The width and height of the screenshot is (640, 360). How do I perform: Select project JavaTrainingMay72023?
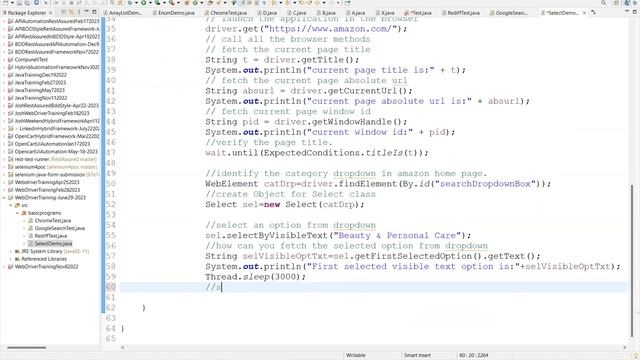click(39, 90)
